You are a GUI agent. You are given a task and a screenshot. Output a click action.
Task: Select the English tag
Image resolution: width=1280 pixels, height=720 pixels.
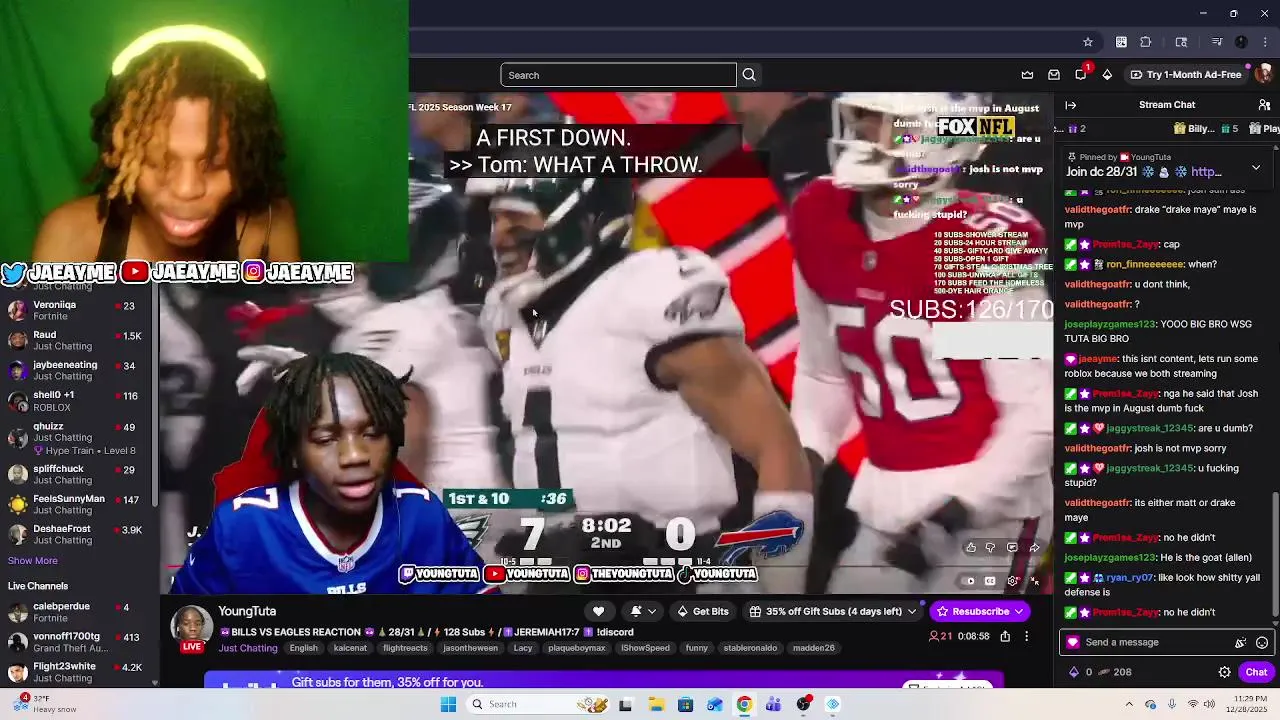click(304, 648)
